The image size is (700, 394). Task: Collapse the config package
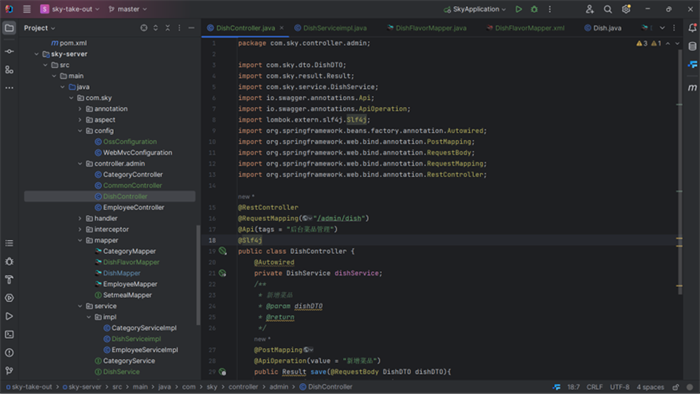(80, 131)
